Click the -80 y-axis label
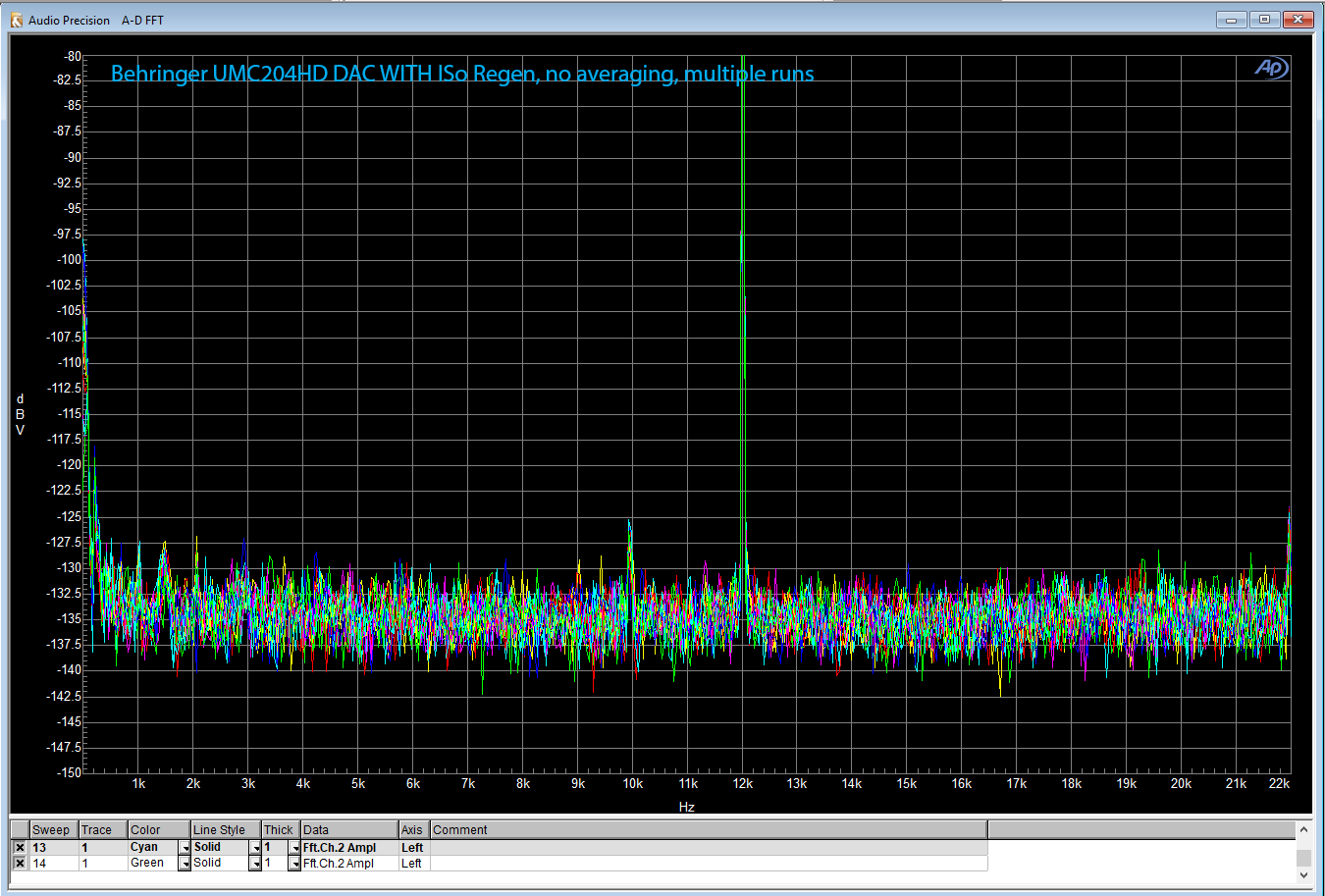1325x896 pixels. click(x=73, y=57)
